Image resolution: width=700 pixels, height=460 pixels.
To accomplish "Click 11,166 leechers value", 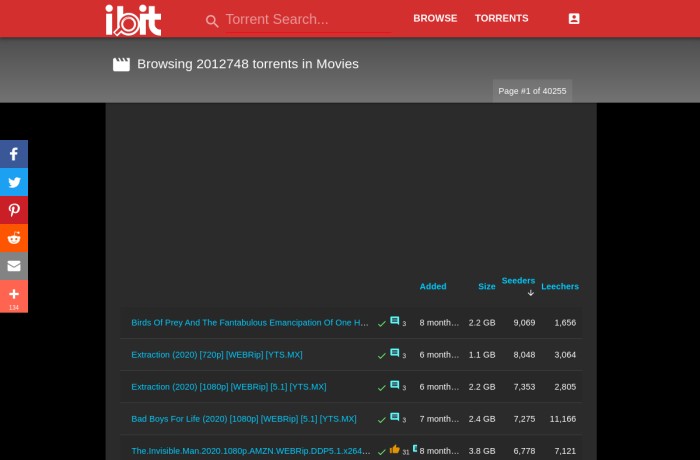I will pyautogui.click(x=563, y=419).
